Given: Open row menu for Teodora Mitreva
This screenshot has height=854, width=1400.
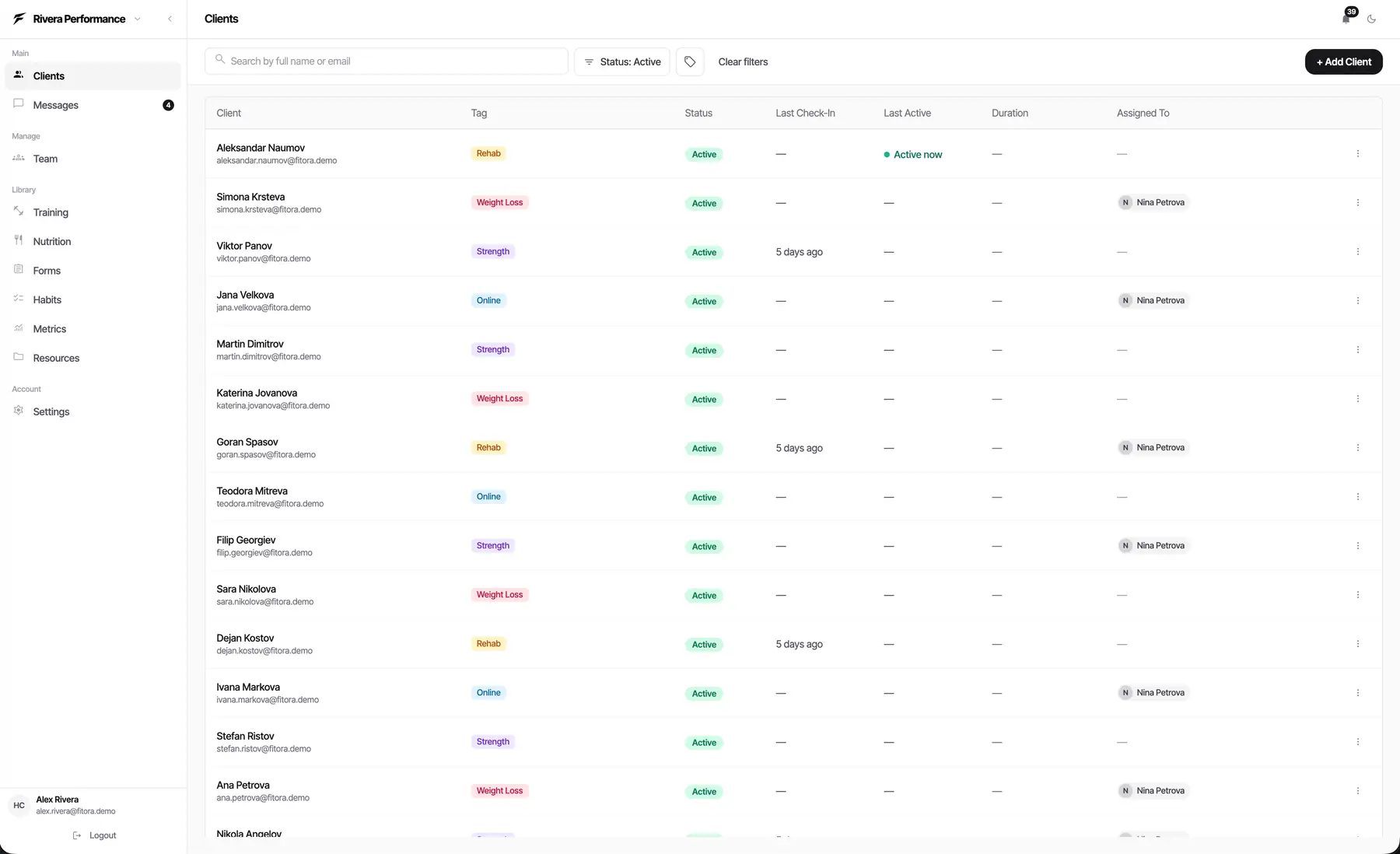Looking at the screenshot, I should [x=1358, y=497].
